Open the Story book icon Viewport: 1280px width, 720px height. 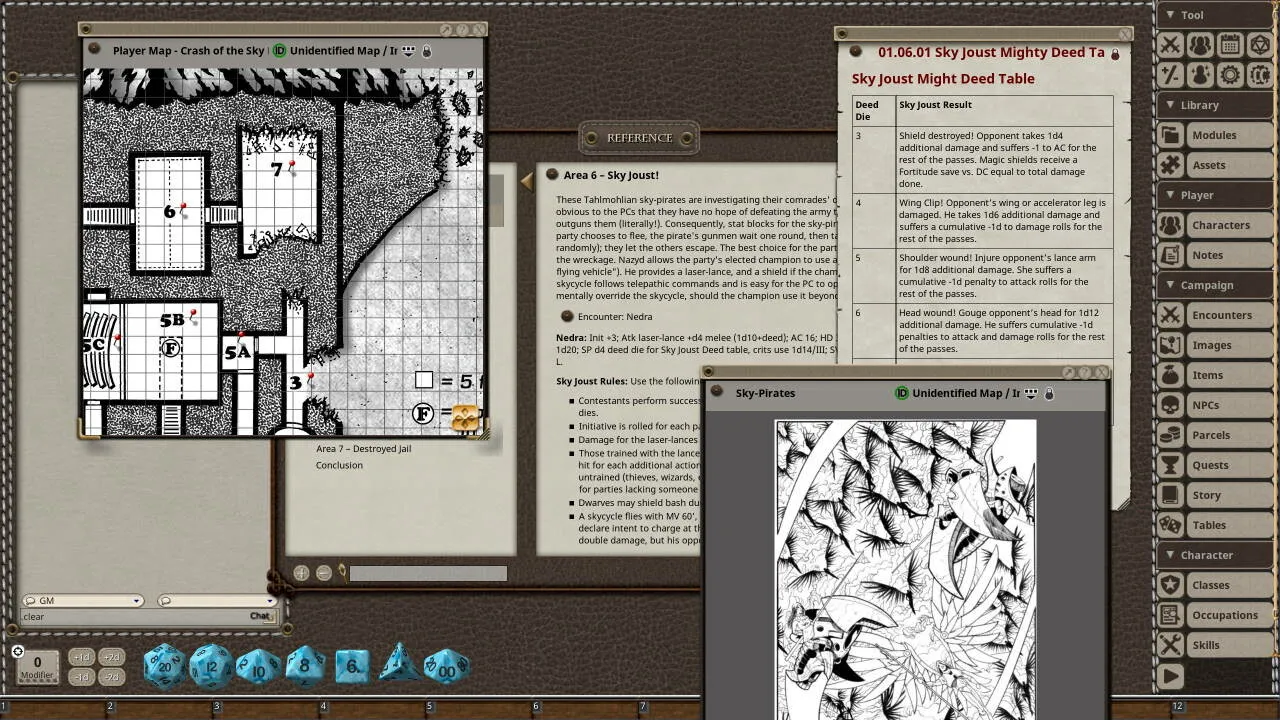tap(1170, 495)
